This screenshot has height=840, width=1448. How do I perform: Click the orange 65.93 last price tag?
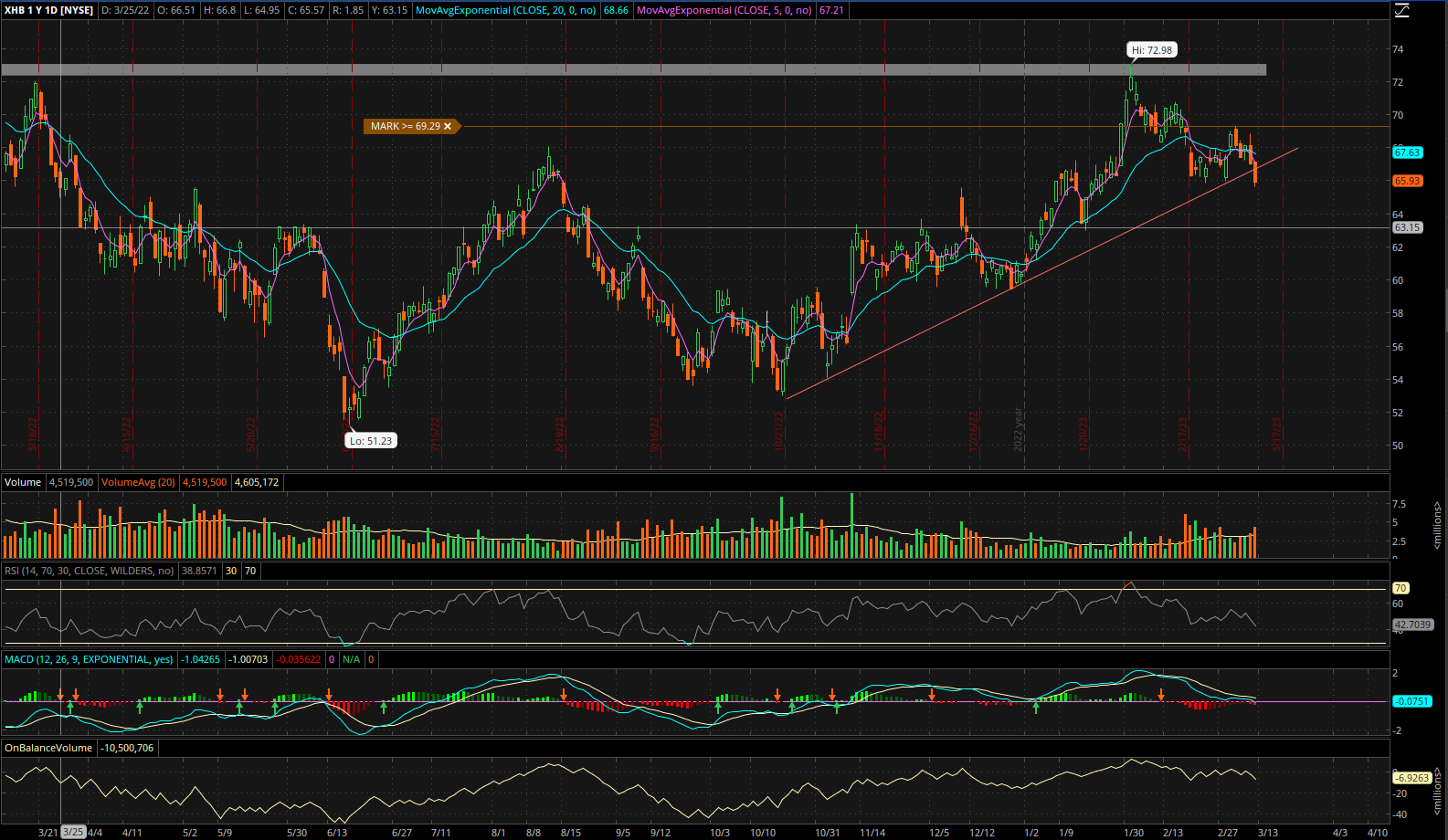(1407, 181)
